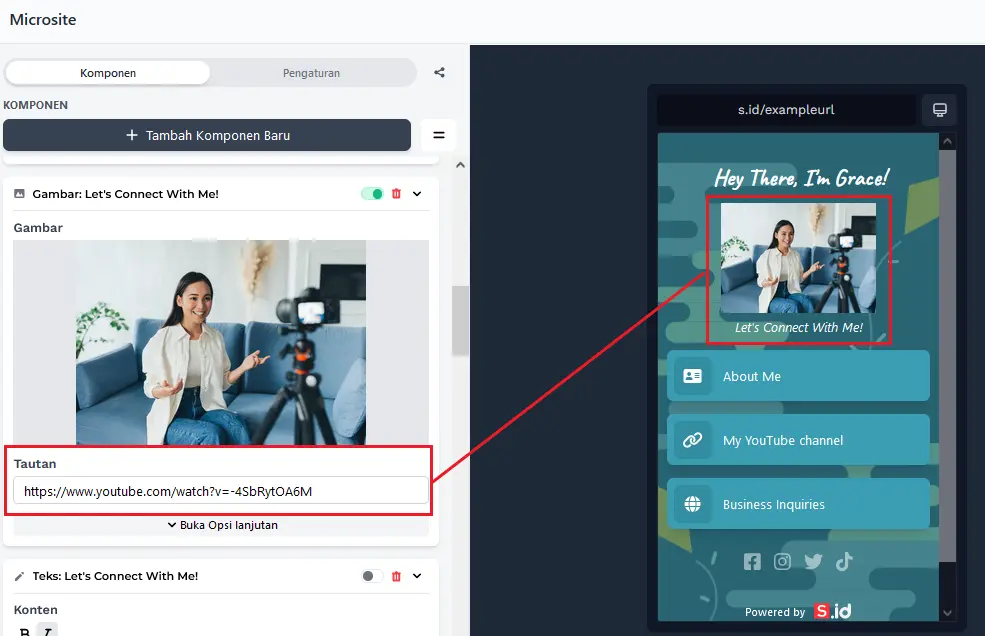Click the reorder components equals icon
Image resolution: width=985 pixels, height=636 pixels.
pyautogui.click(x=438, y=135)
